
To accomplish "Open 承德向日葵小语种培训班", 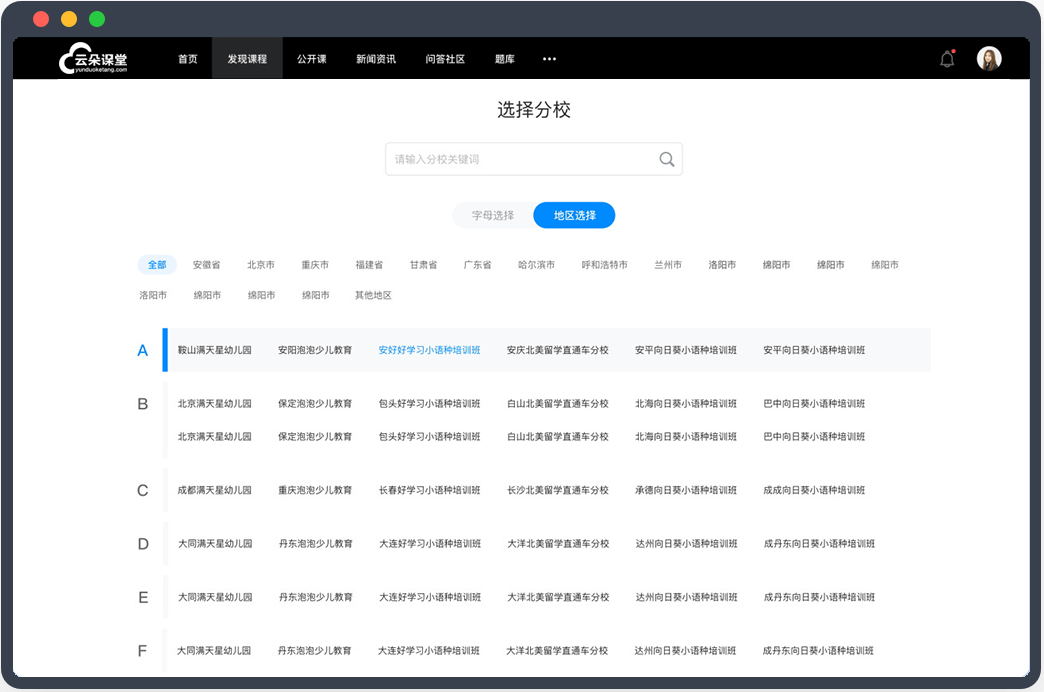I will tap(686, 490).
